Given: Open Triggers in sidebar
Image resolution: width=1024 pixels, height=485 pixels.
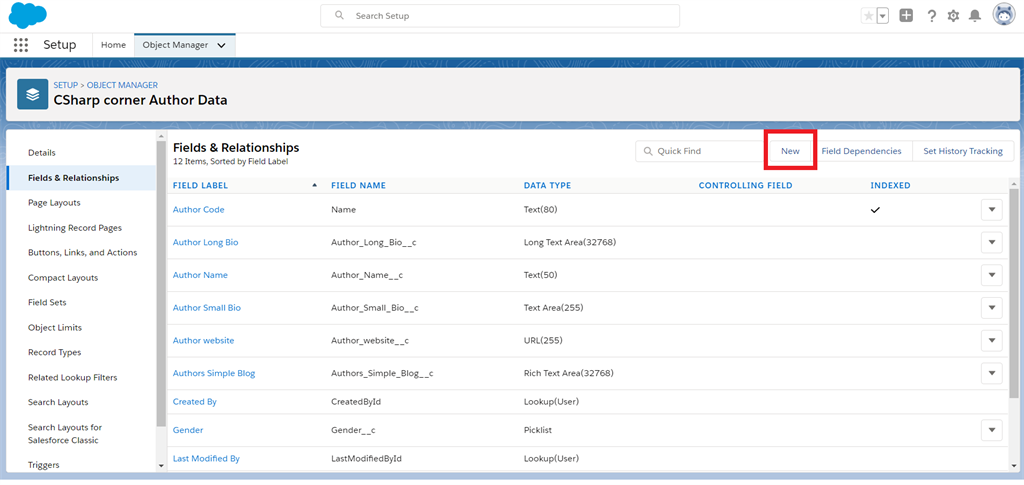Looking at the screenshot, I should point(44,465).
